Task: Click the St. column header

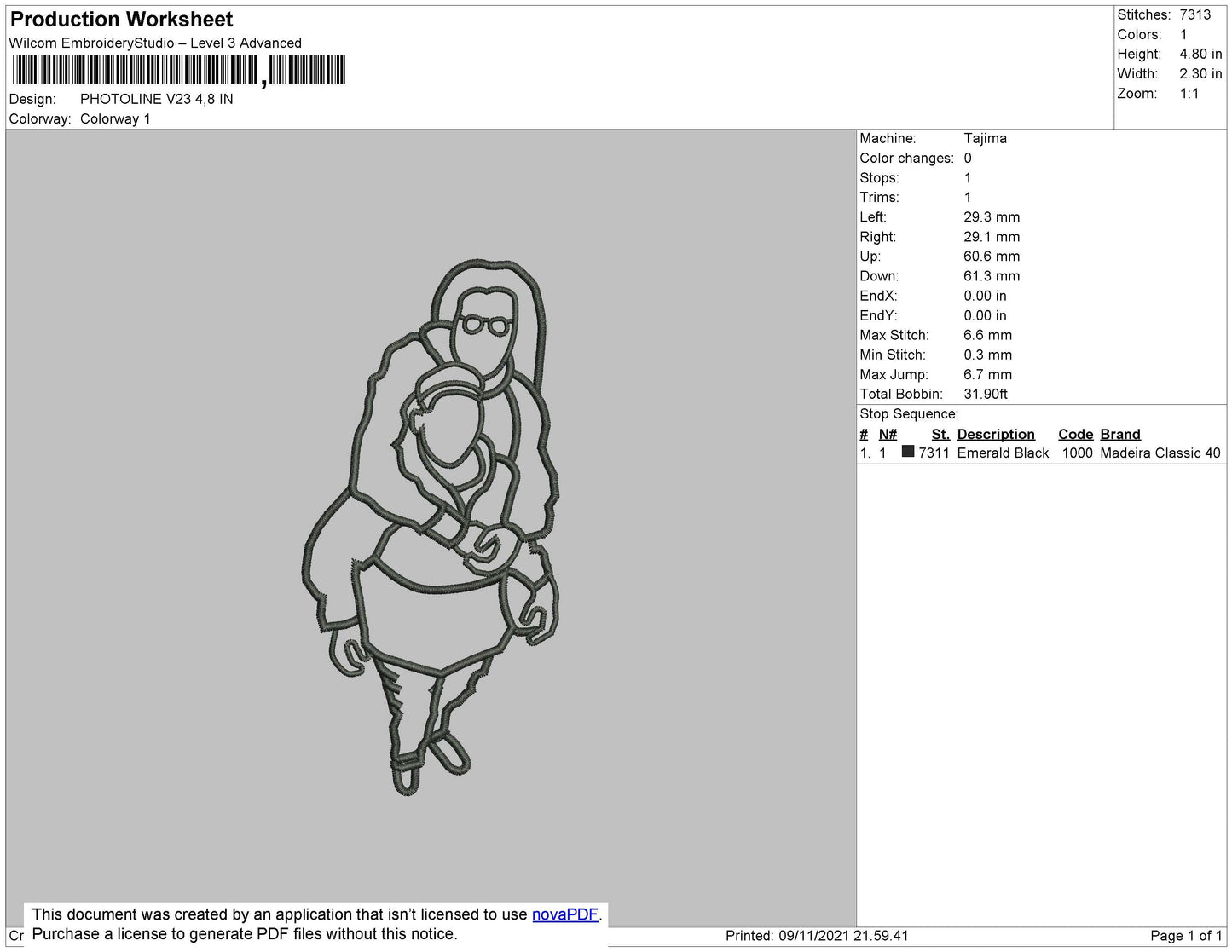Action: [940, 434]
